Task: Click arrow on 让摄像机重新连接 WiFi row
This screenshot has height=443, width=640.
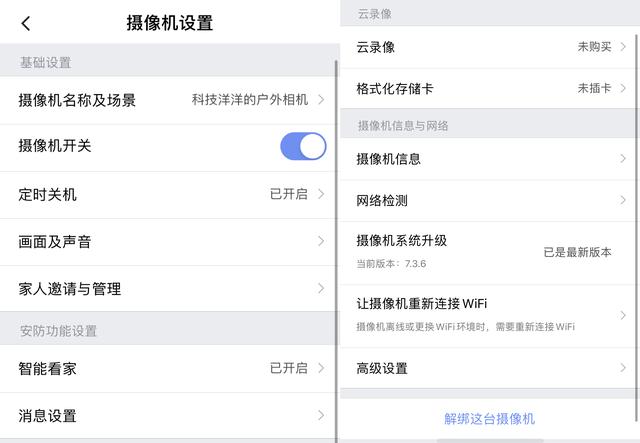Action: click(623, 314)
